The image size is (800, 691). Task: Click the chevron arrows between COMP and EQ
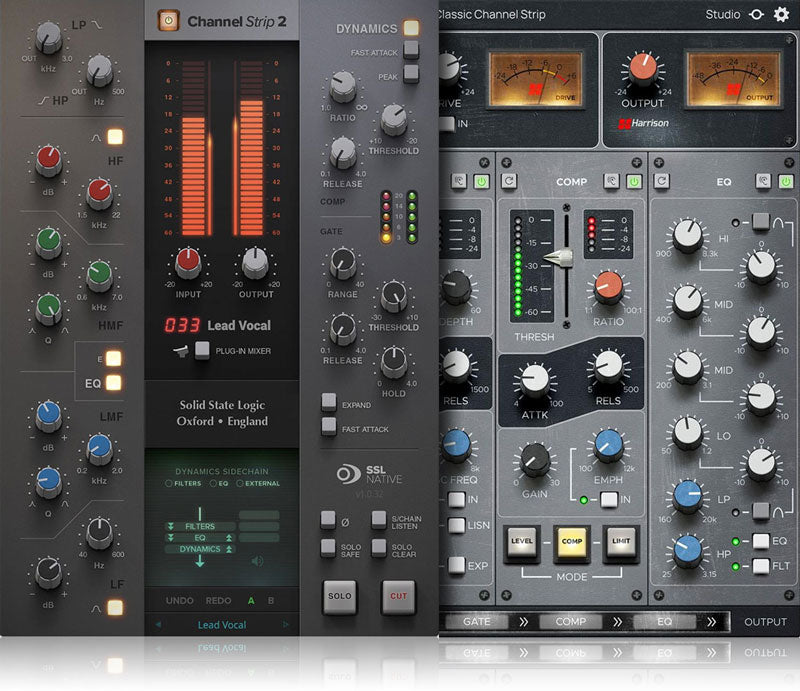pos(617,622)
